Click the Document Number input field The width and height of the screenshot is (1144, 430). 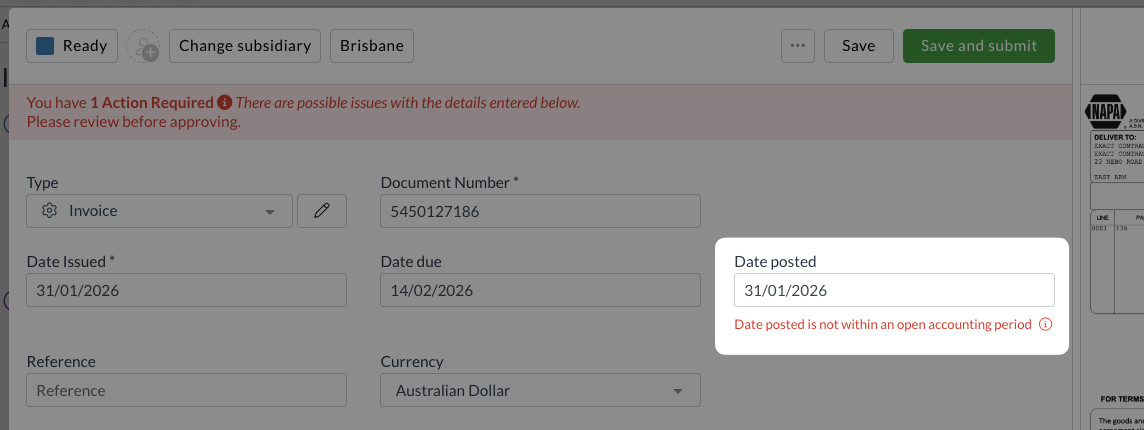click(540, 211)
